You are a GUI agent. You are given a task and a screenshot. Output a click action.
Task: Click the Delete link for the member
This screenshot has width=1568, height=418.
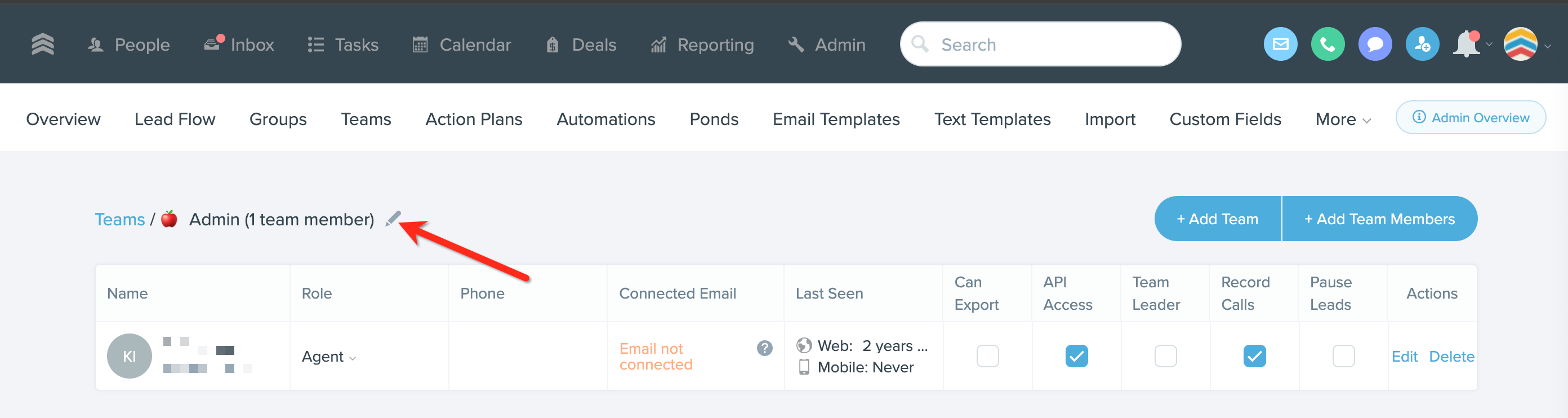coord(1451,357)
